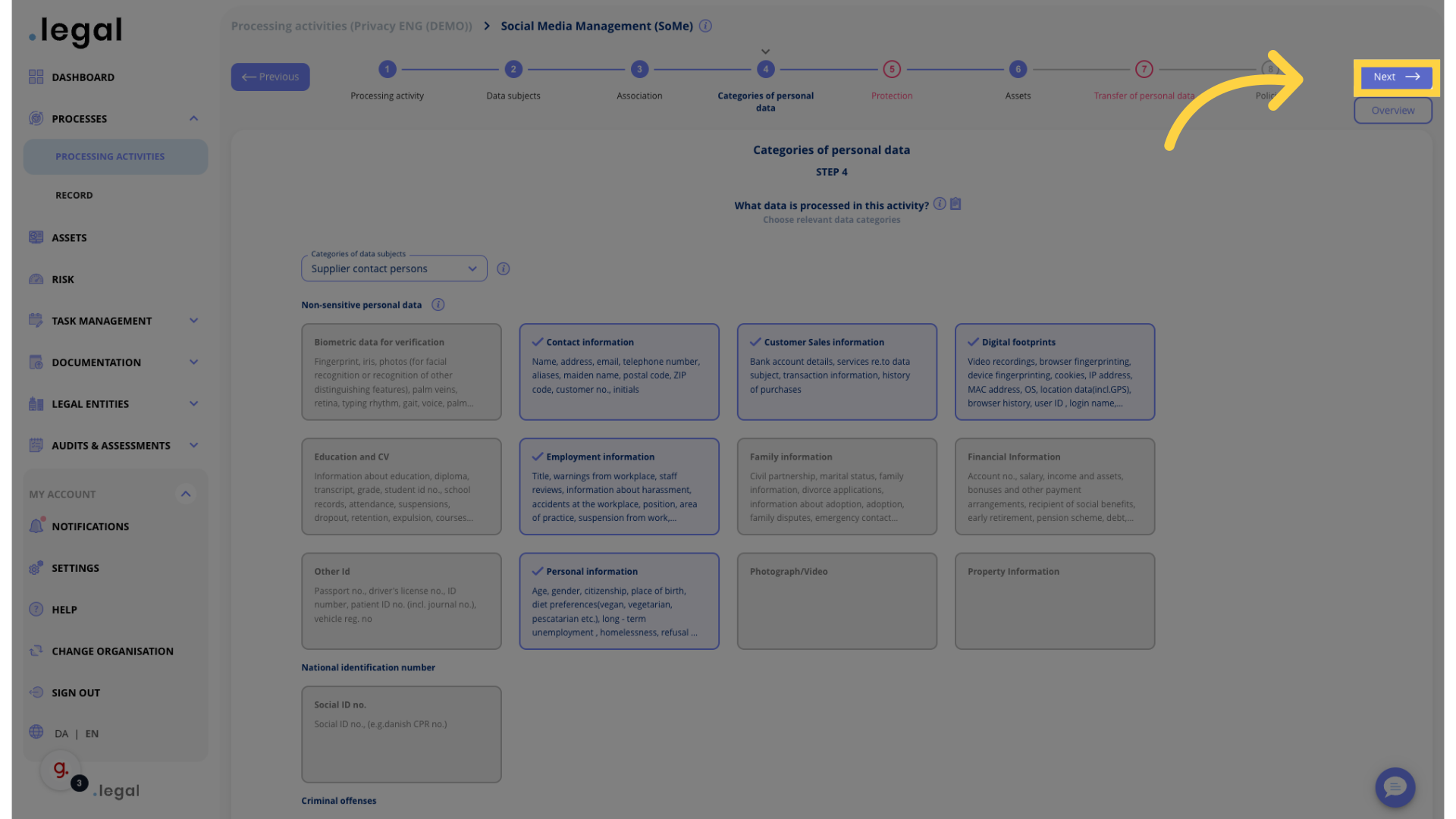Click the Previous button to go back
Image resolution: width=1456 pixels, height=819 pixels.
[x=269, y=76]
